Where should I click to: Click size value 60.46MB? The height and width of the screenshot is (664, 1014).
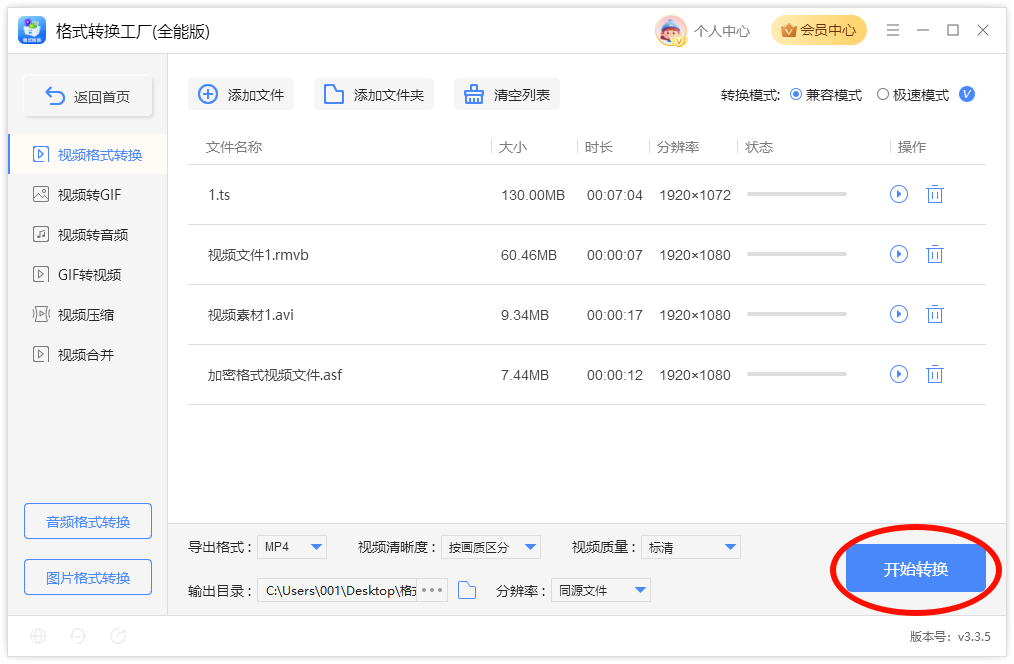coord(528,255)
